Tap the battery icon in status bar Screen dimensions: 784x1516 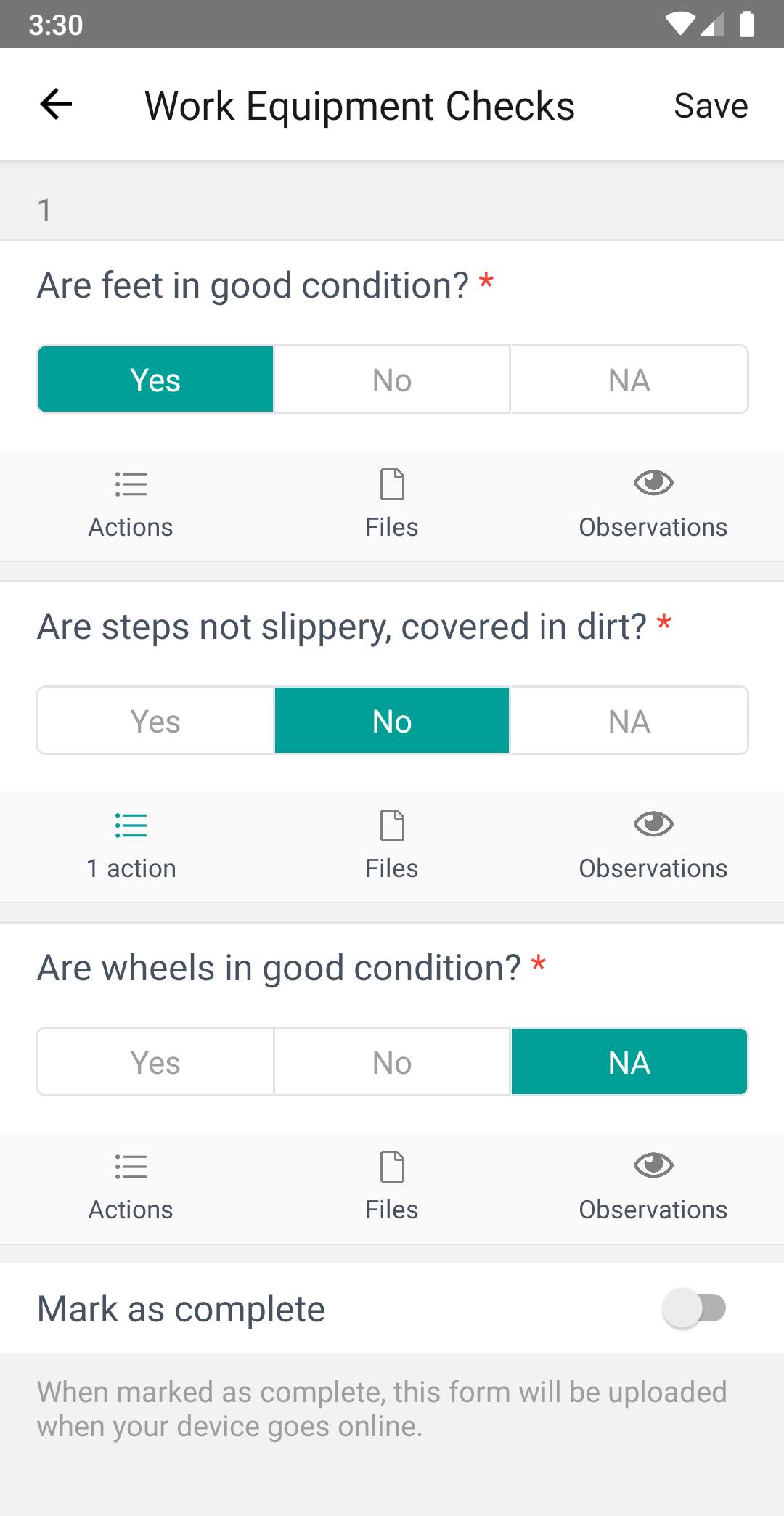pyautogui.click(x=747, y=25)
